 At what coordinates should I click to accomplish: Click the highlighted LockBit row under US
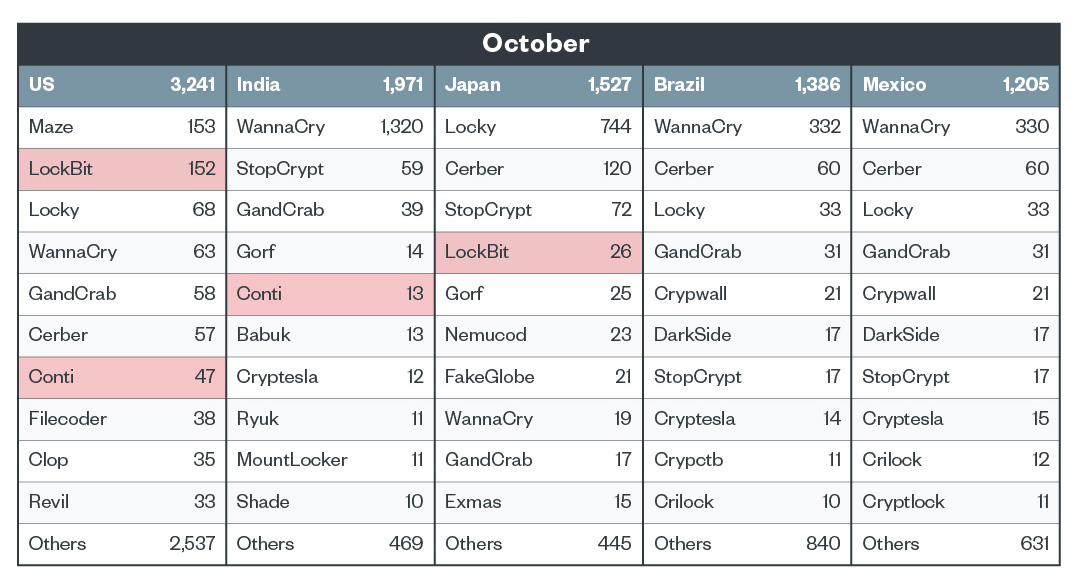122,169
